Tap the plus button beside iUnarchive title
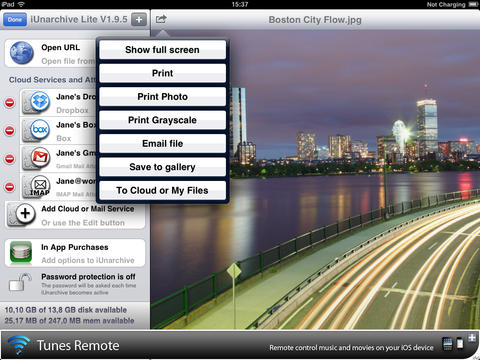Screen dimensions: 480x360 click(139, 20)
